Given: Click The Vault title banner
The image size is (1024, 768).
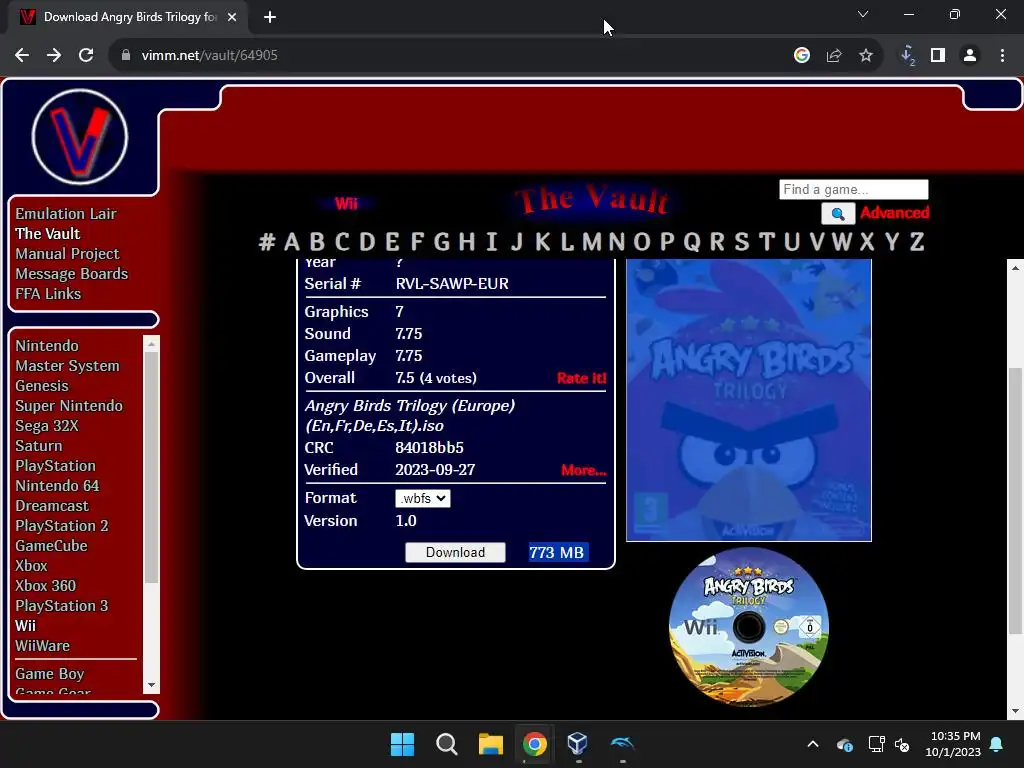Looking at the screenshot, I should point(592,200).
